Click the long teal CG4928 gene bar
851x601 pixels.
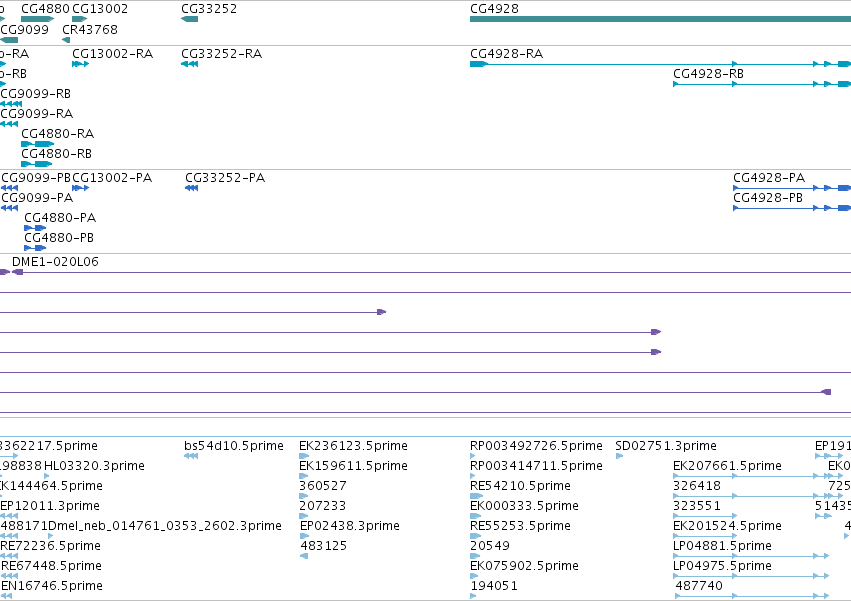click(660, 19)
